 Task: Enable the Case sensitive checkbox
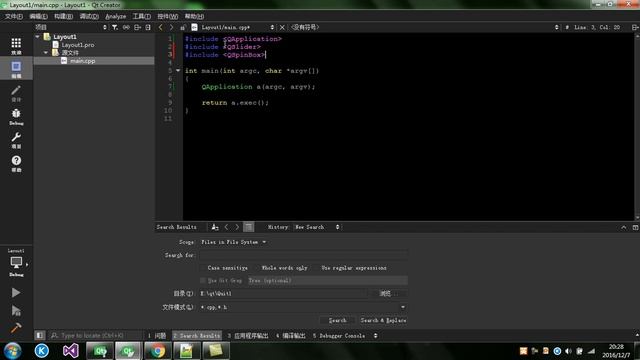[x=203, y=268]
